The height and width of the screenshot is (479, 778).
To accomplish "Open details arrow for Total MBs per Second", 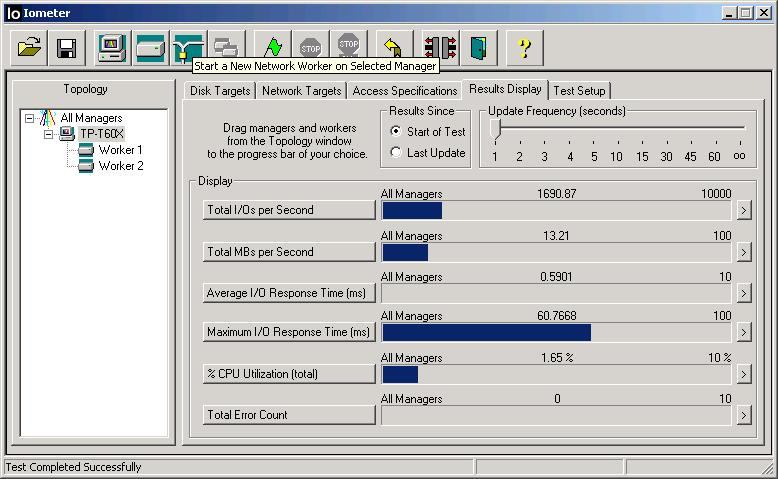I will coord(743,253).
